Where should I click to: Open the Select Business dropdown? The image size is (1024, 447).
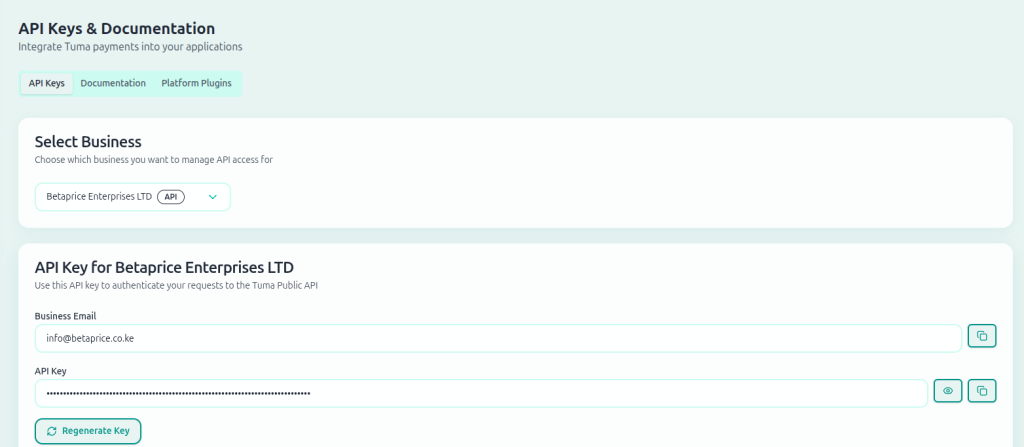pos(133,197)
